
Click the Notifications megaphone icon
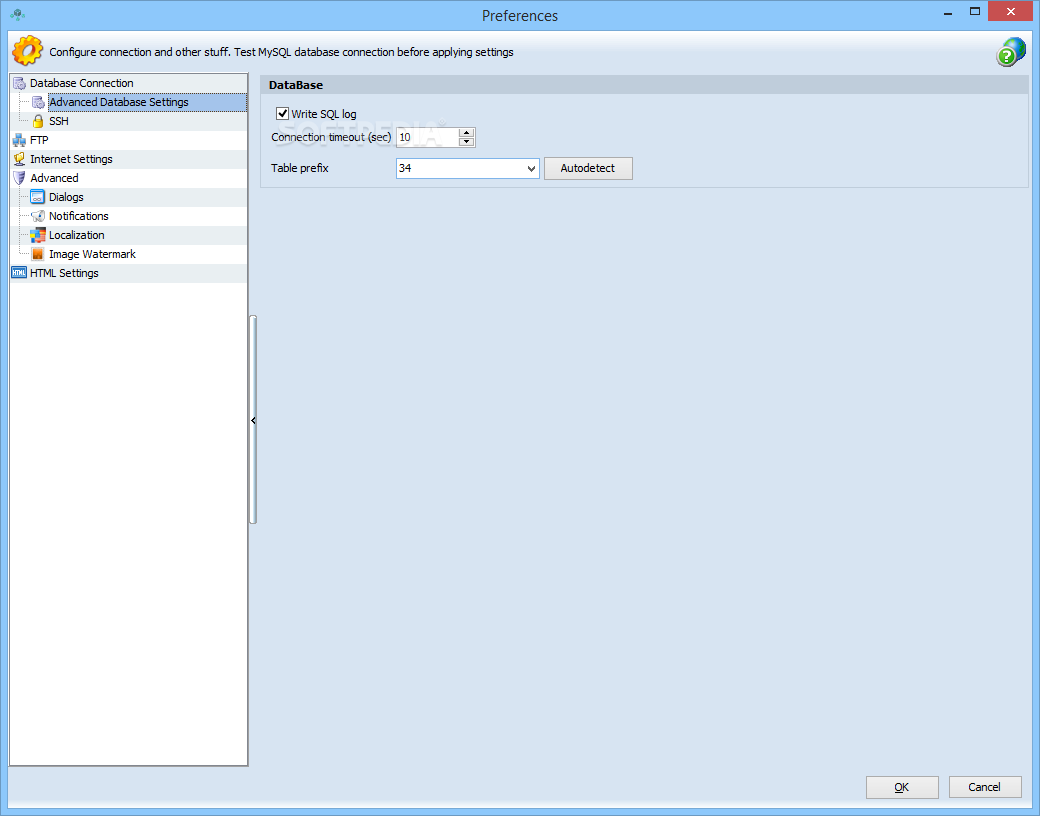(x=38, y=216)
